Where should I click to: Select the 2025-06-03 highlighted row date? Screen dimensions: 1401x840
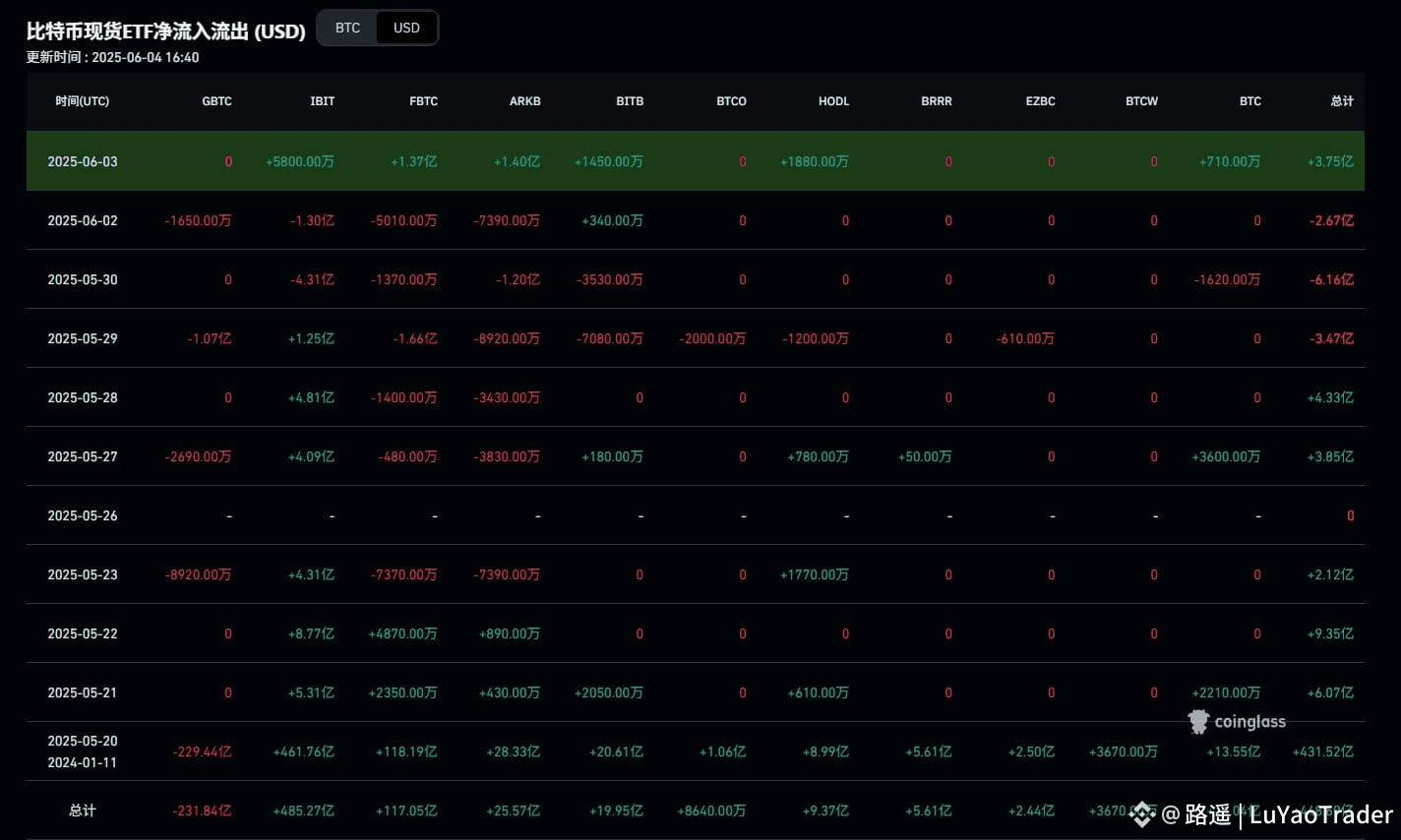click(83, 161)
